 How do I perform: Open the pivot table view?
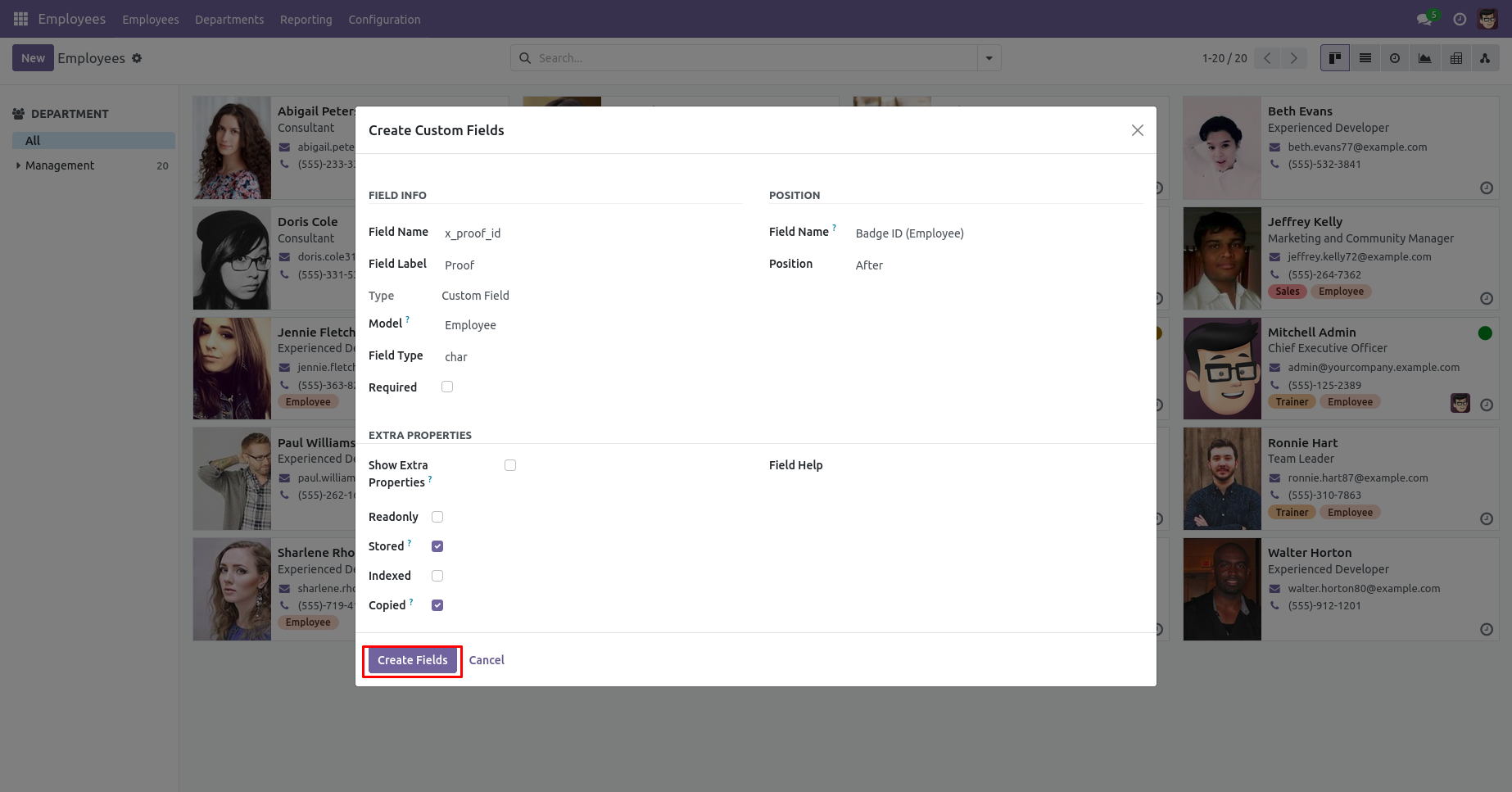coord(1455,58)
